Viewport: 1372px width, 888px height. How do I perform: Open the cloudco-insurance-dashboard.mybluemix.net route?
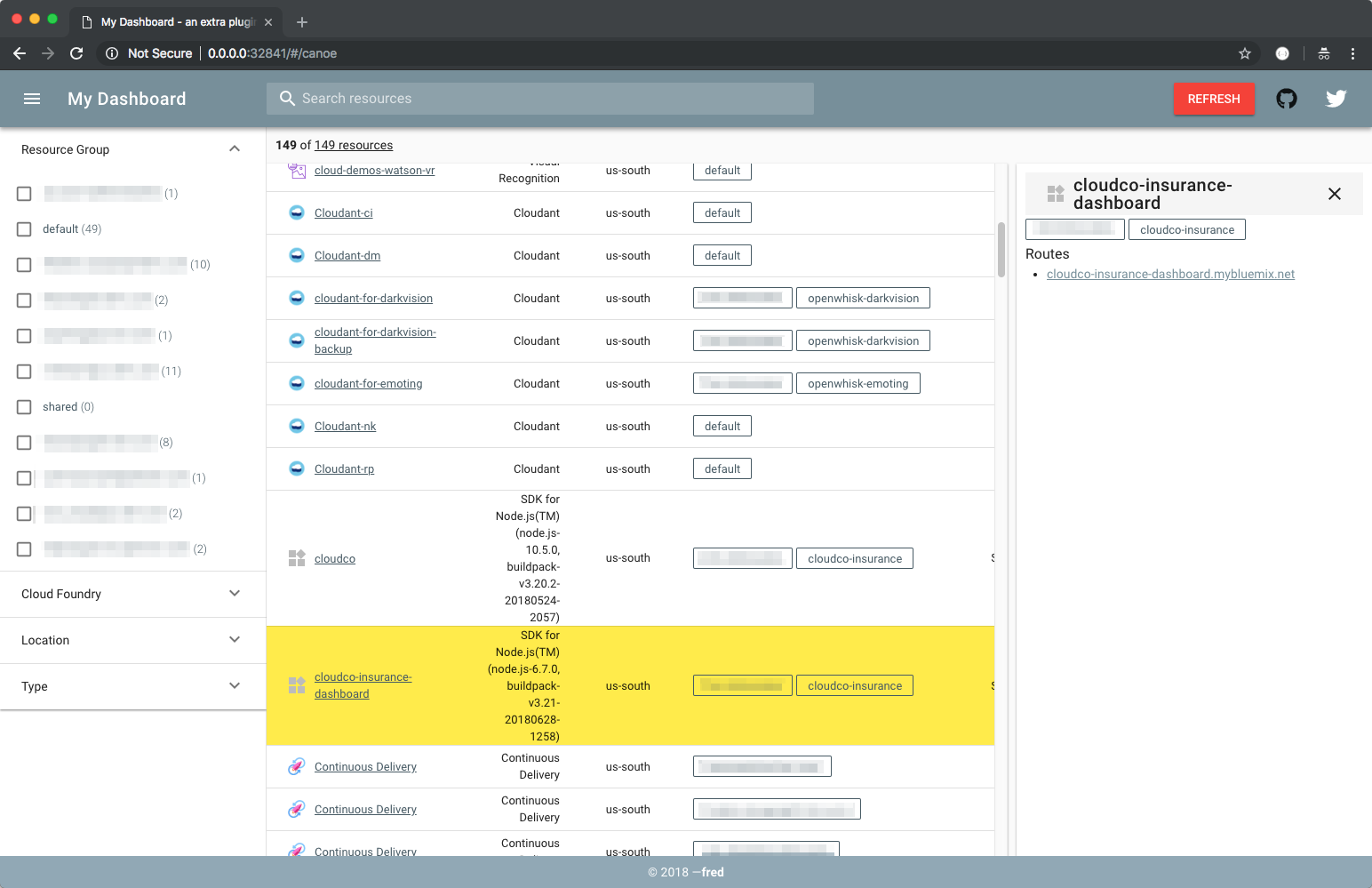[x=1170, y=274]
